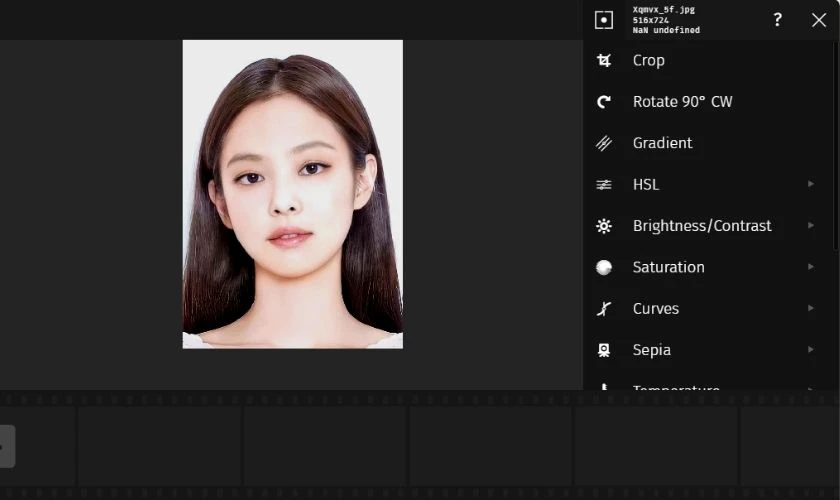Select the Crop tool icon
840x500 pixels.
coord(604,61)
